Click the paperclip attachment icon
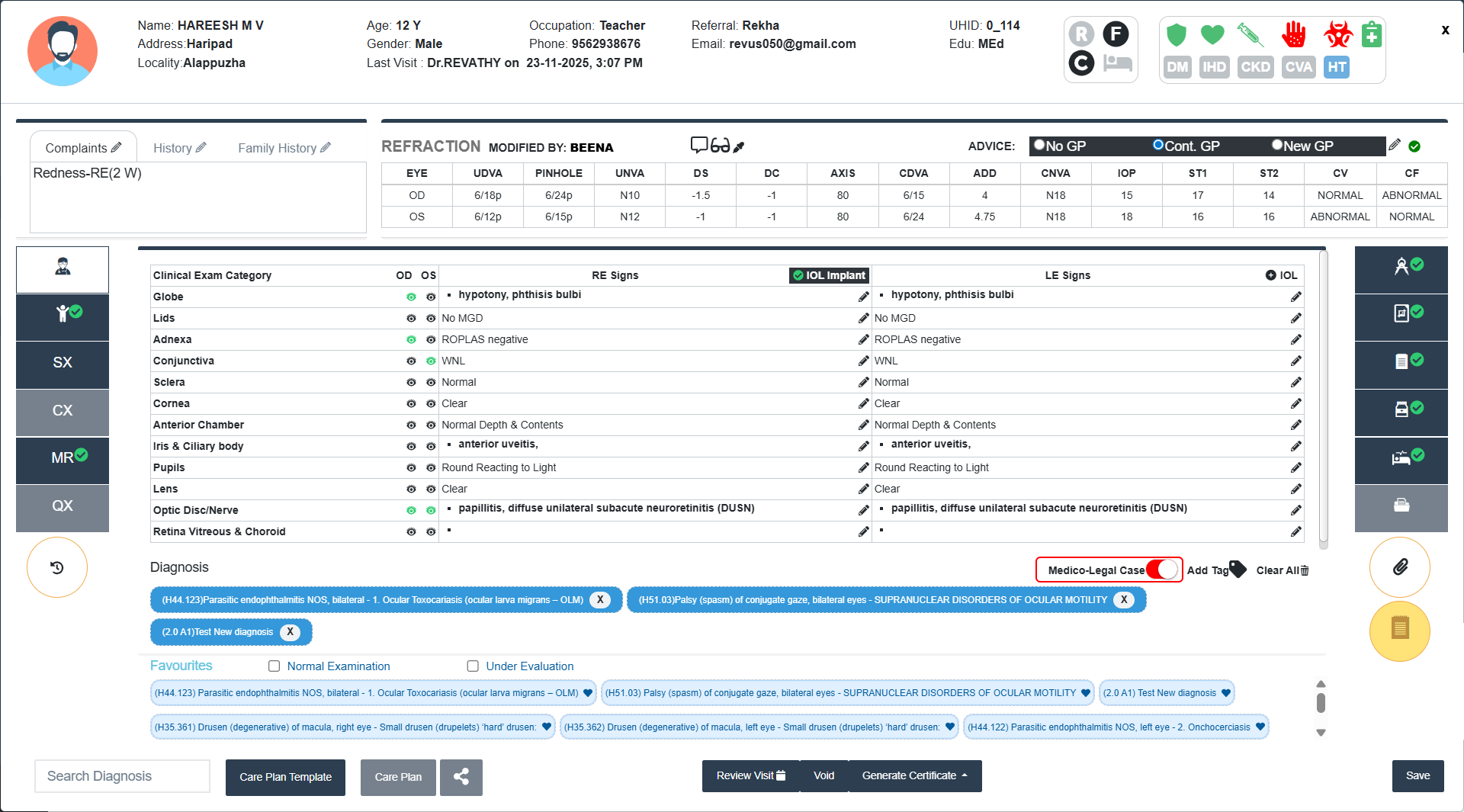Image resolution: width=1464 pixels, height=812 pixels. coord(1400,567)
